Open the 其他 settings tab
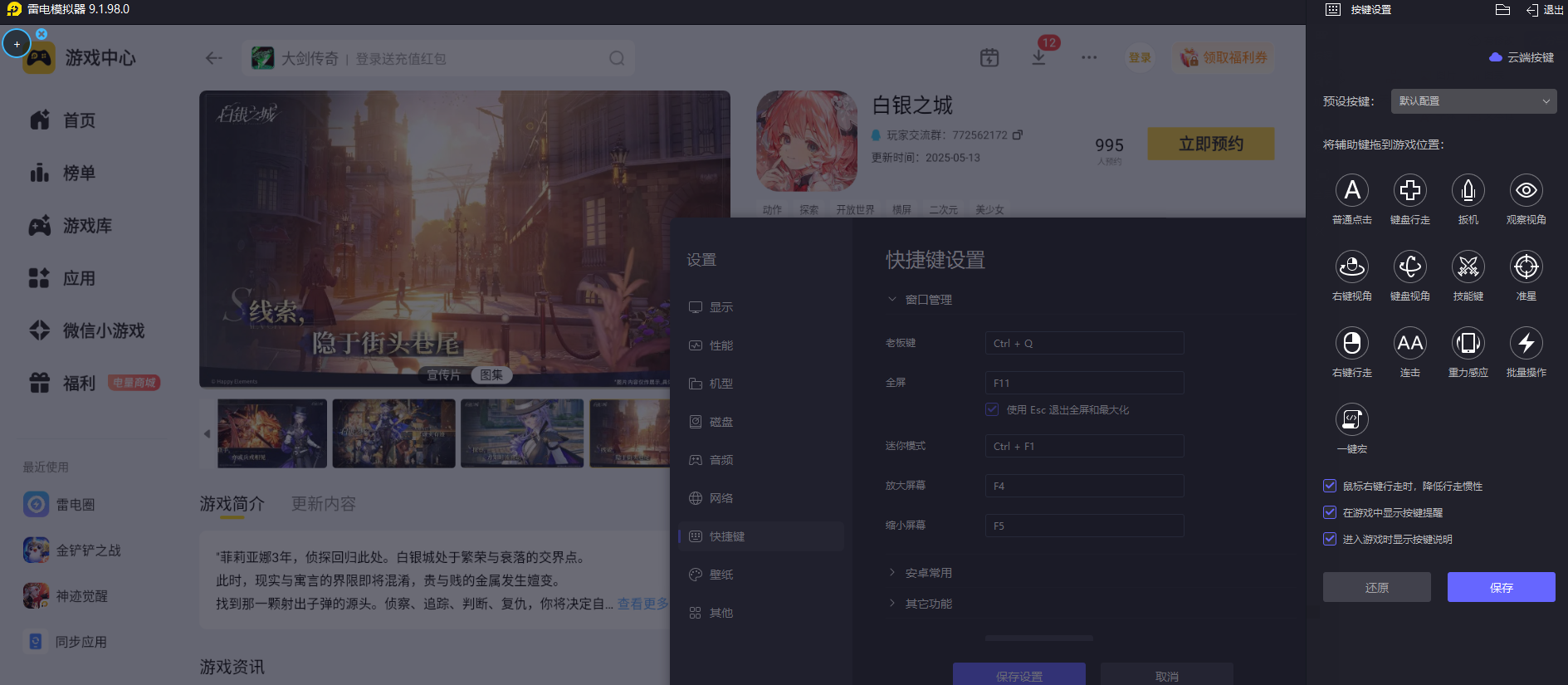The image size is (1568, 685). (761, 613)
